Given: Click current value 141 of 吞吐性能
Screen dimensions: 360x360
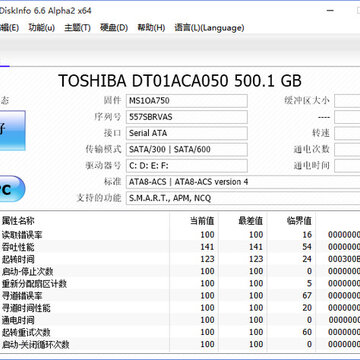Looking at the screenshot, I should point(207,247).
